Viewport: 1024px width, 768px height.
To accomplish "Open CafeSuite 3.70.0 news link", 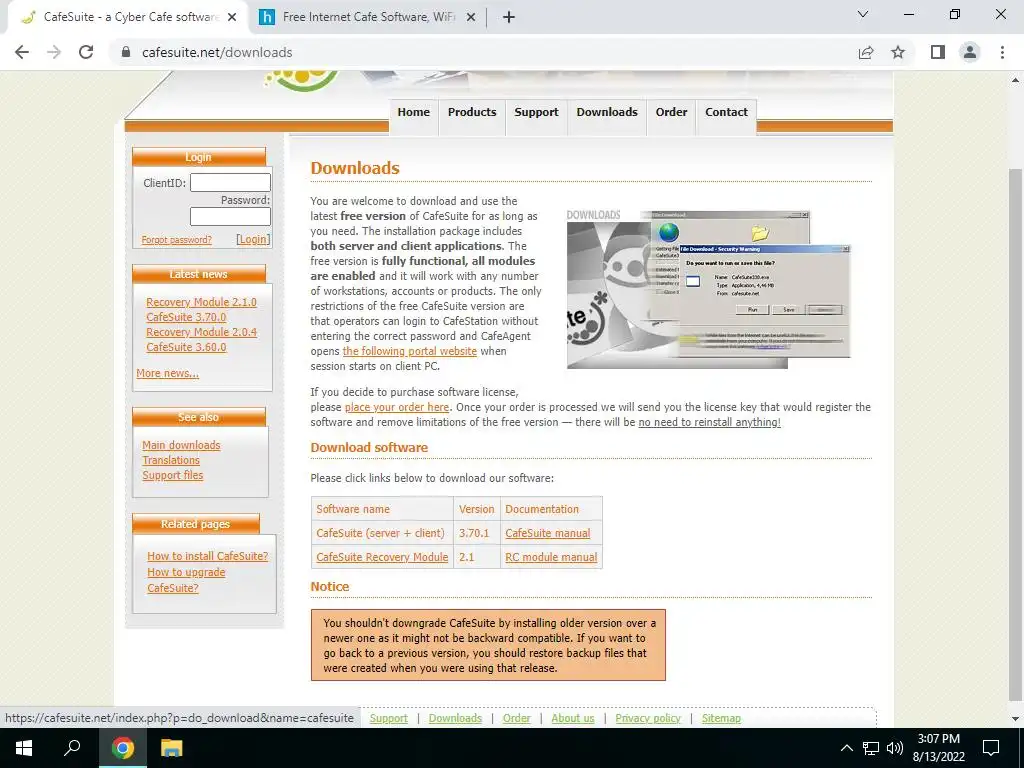I will 186,317.
